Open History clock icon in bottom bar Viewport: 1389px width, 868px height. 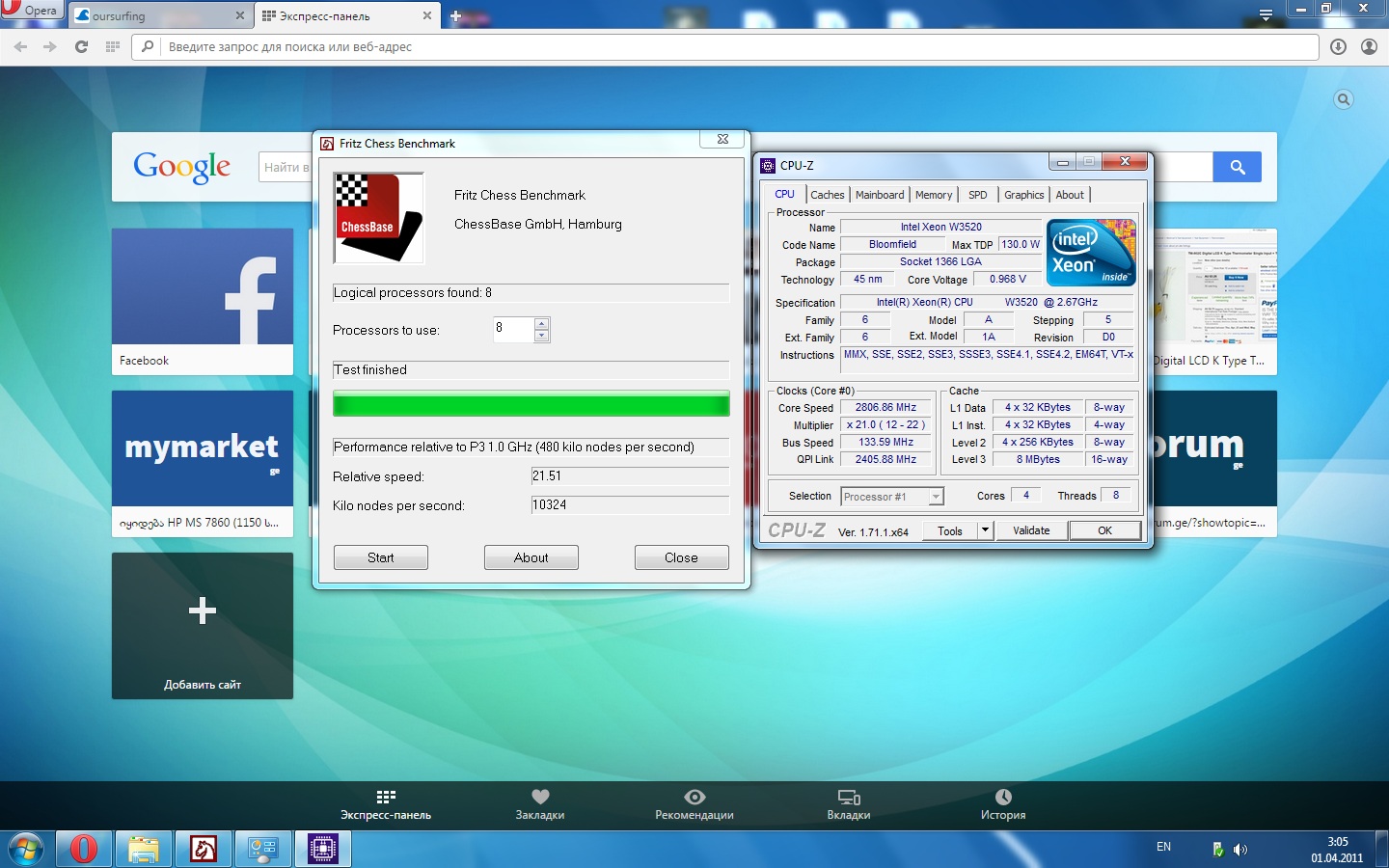1003,797
